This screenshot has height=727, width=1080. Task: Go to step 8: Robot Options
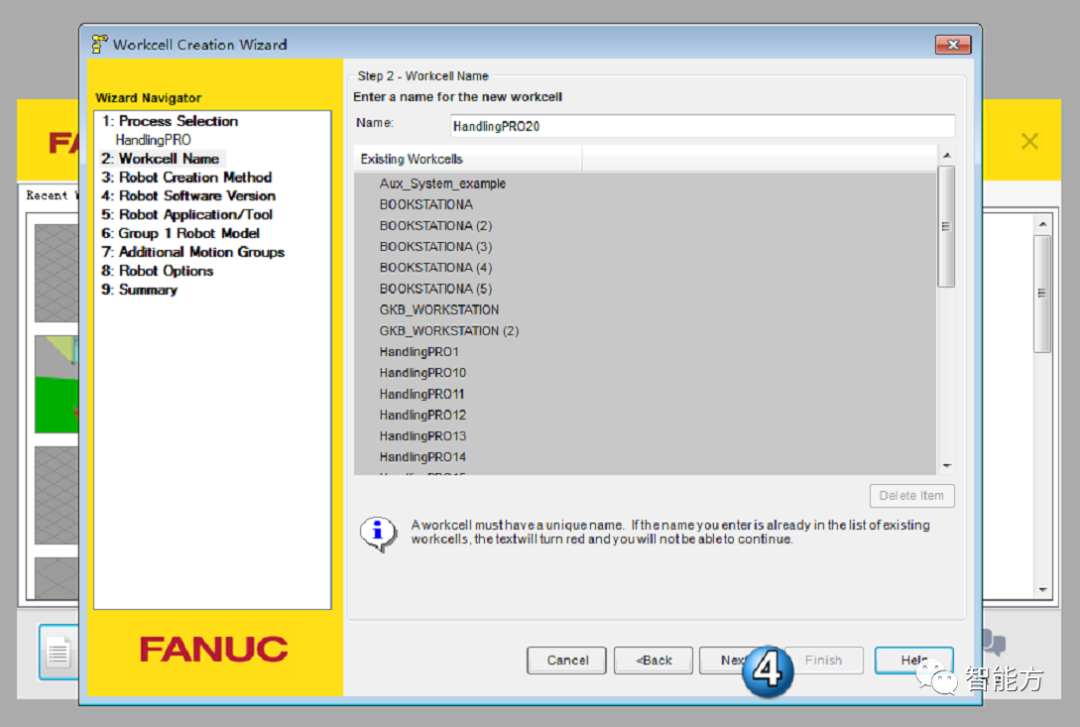point(157,271)
